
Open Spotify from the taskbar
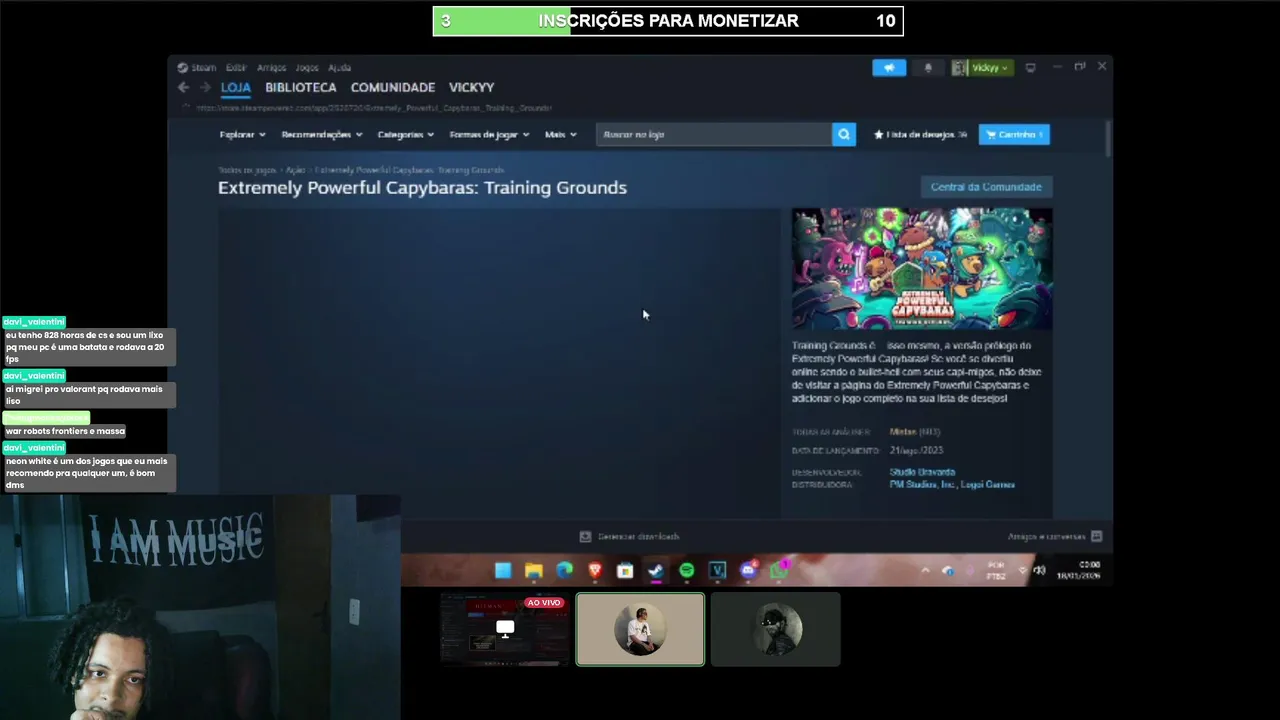(687, 570)
